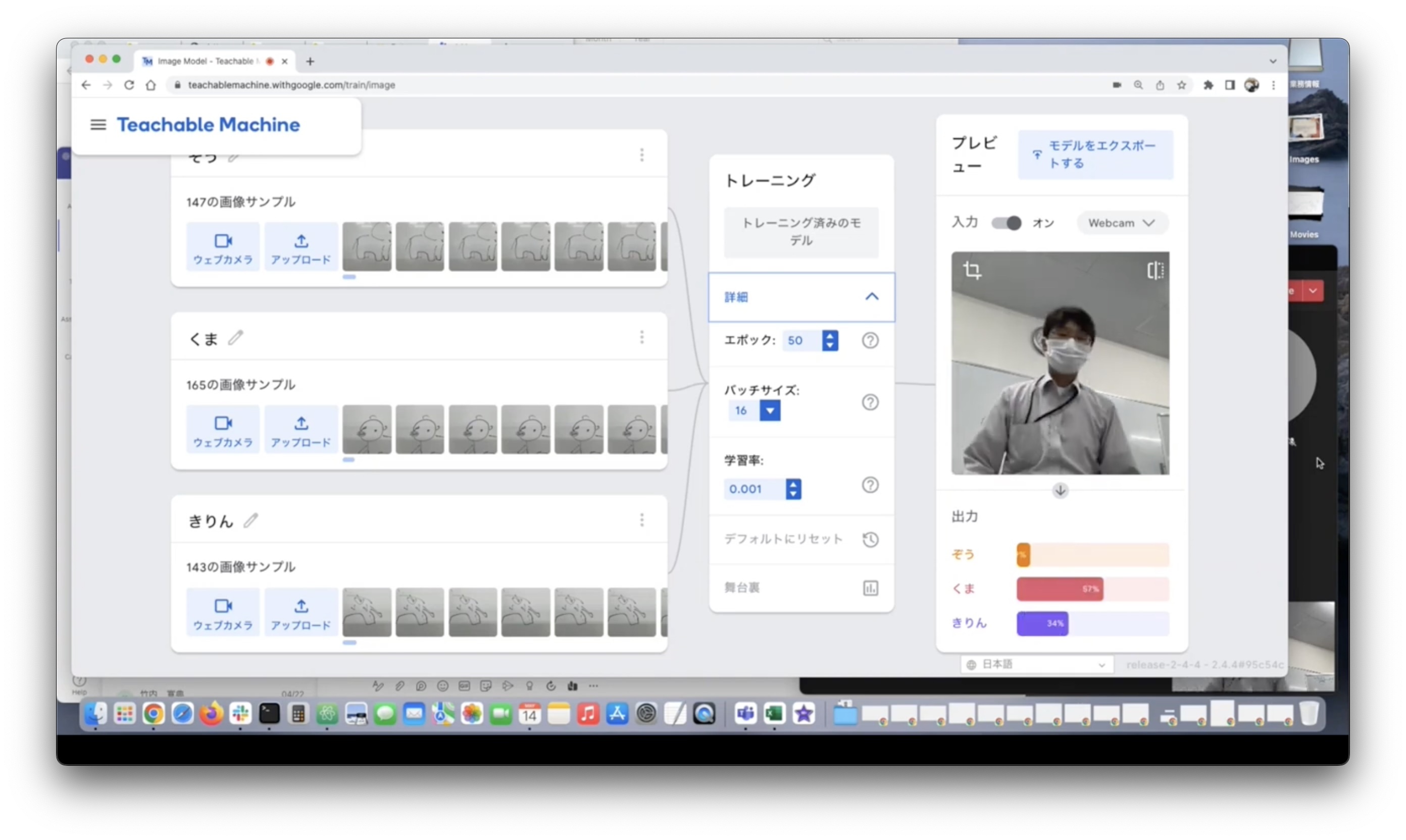Open options menu for くま class
This screenshot has height=840, width=1406.
[642, 337]
